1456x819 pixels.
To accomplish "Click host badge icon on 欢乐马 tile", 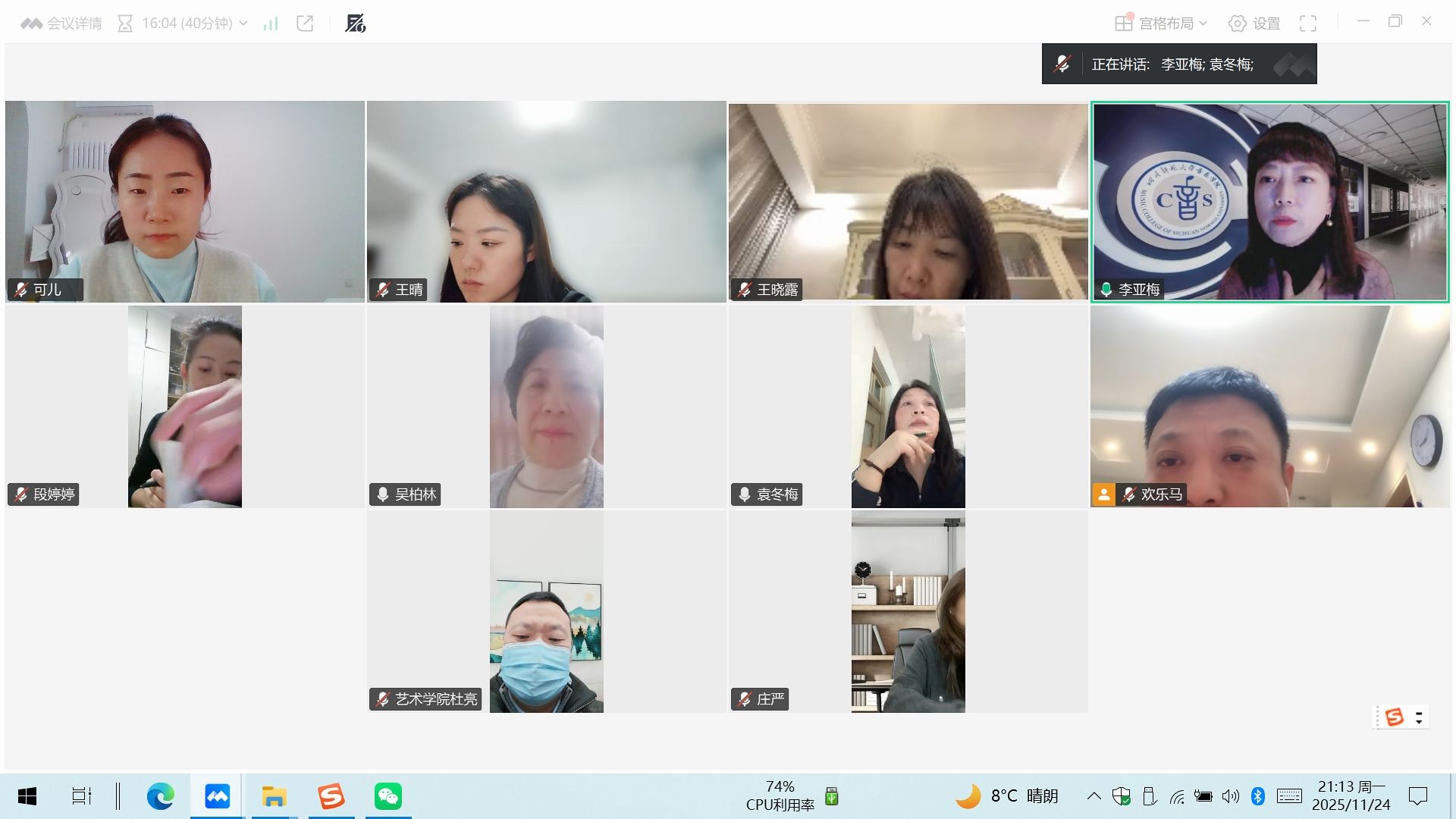I will [1103, 494].
